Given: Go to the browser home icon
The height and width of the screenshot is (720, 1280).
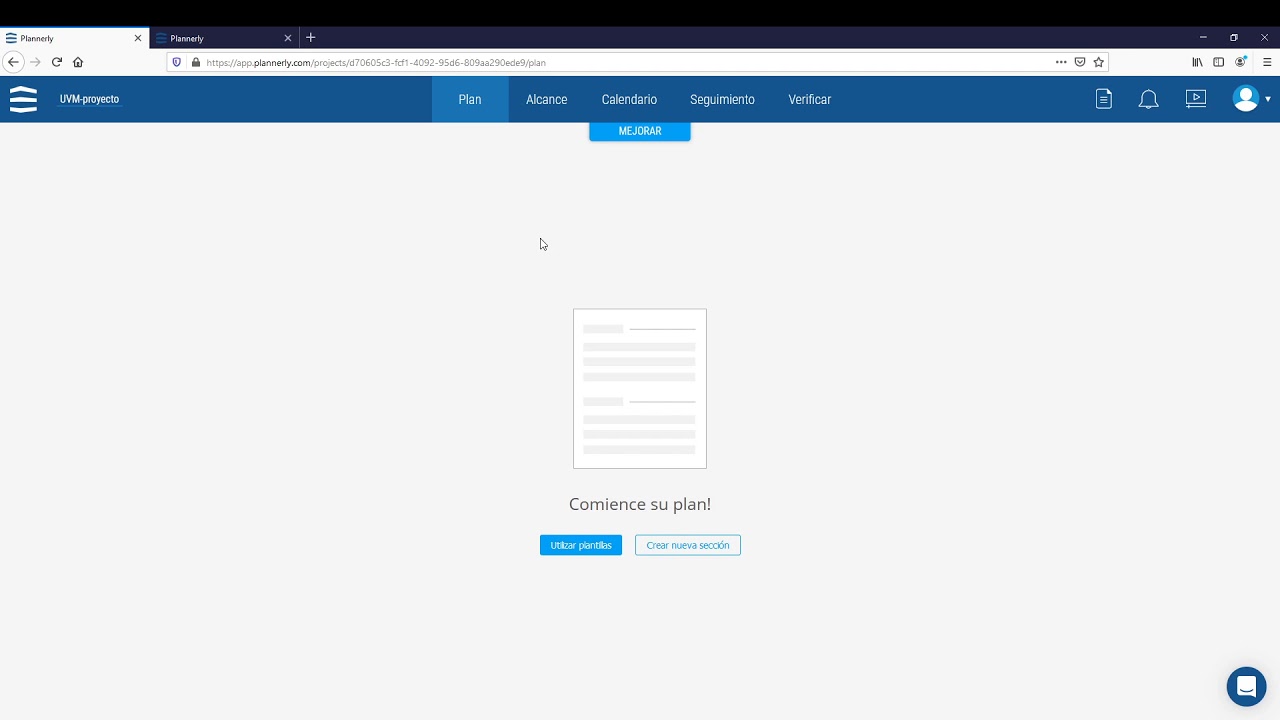Looking at the screenshot, I should pyautogui.click(x=78, y=62).
